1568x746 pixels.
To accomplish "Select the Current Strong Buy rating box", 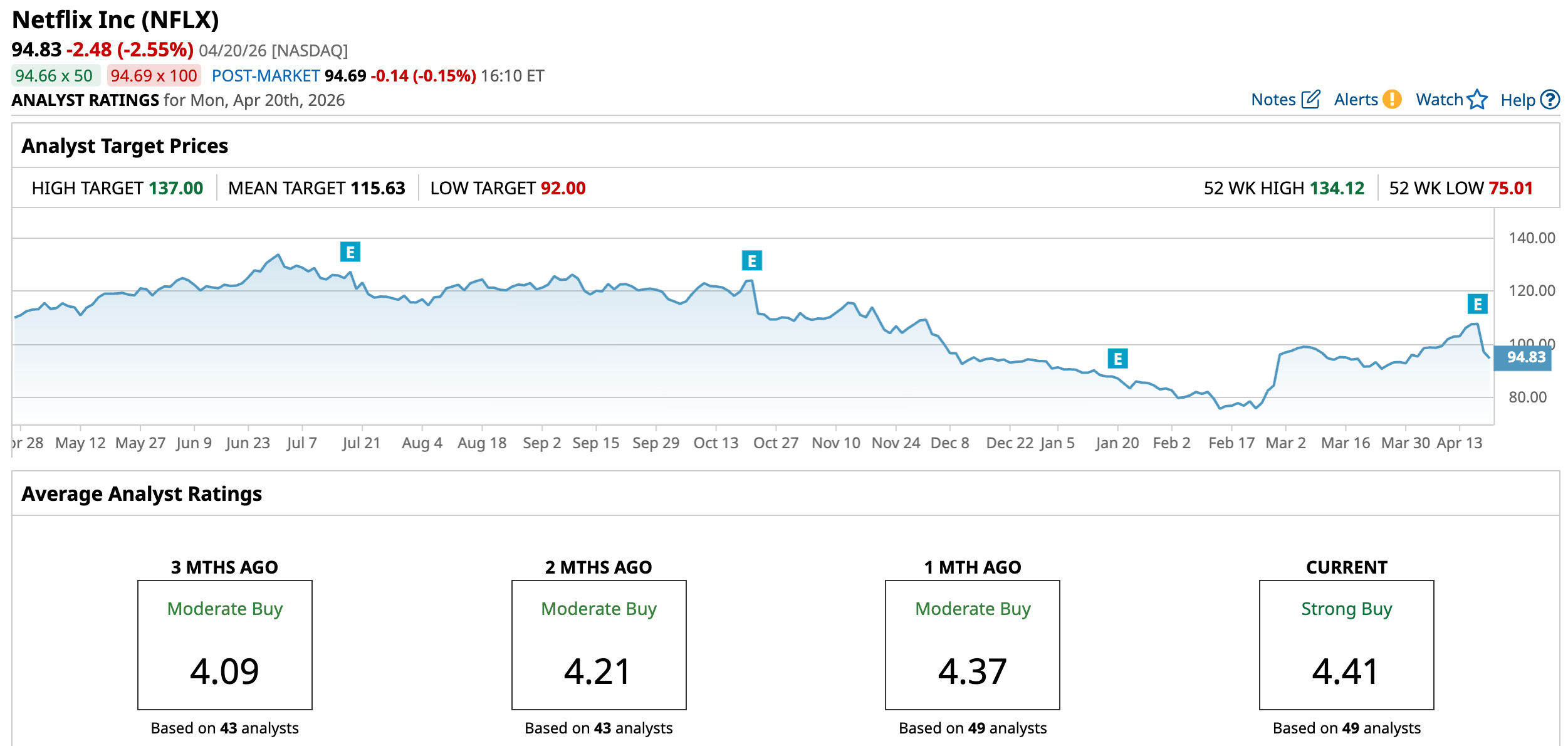I will click(x=1346, y=644).
